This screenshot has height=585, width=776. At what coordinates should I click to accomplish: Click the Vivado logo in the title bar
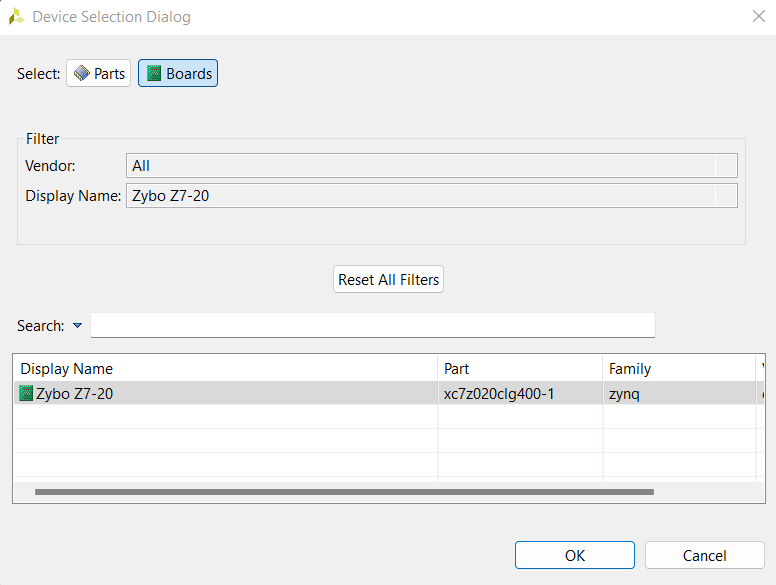16,17
